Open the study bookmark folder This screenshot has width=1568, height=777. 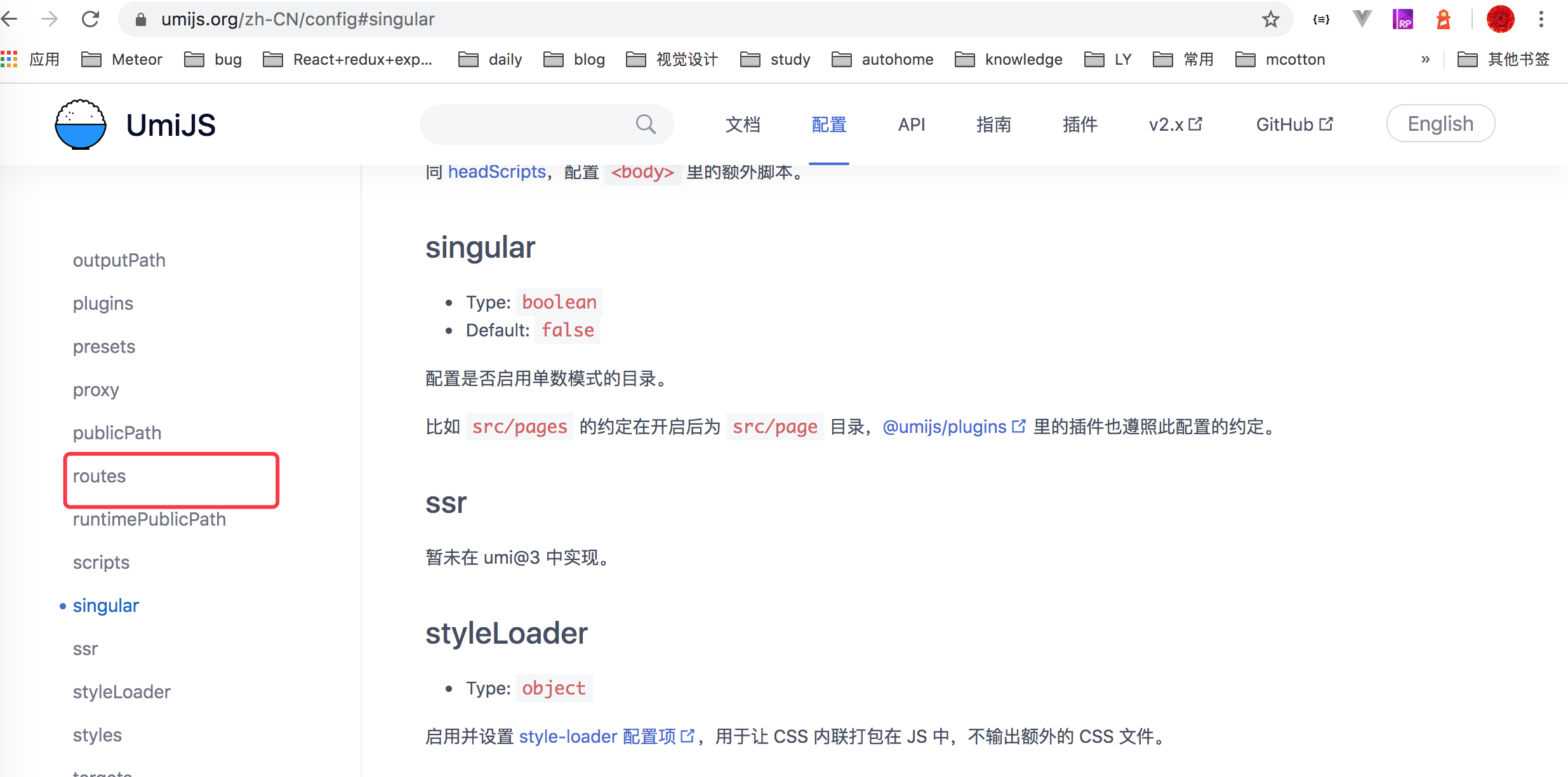(x=775, y=59)
